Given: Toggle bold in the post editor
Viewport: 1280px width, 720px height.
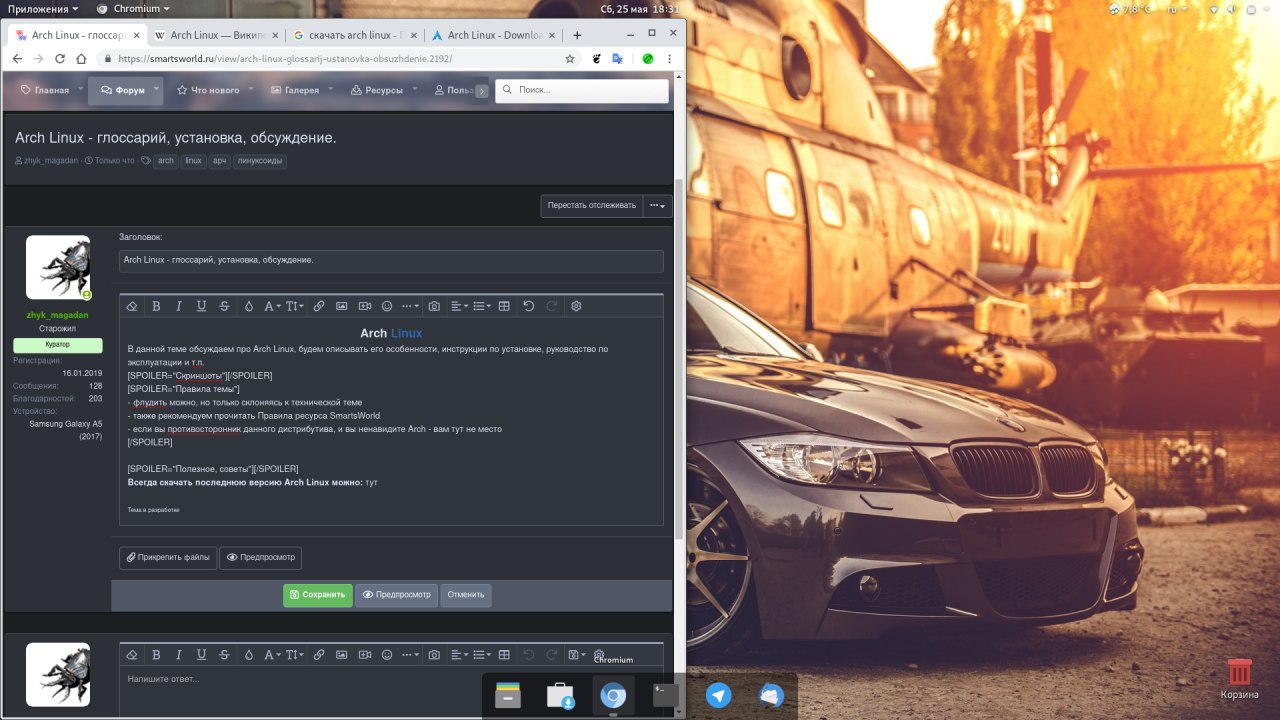Looking at the screenshot, I should 156,306.
